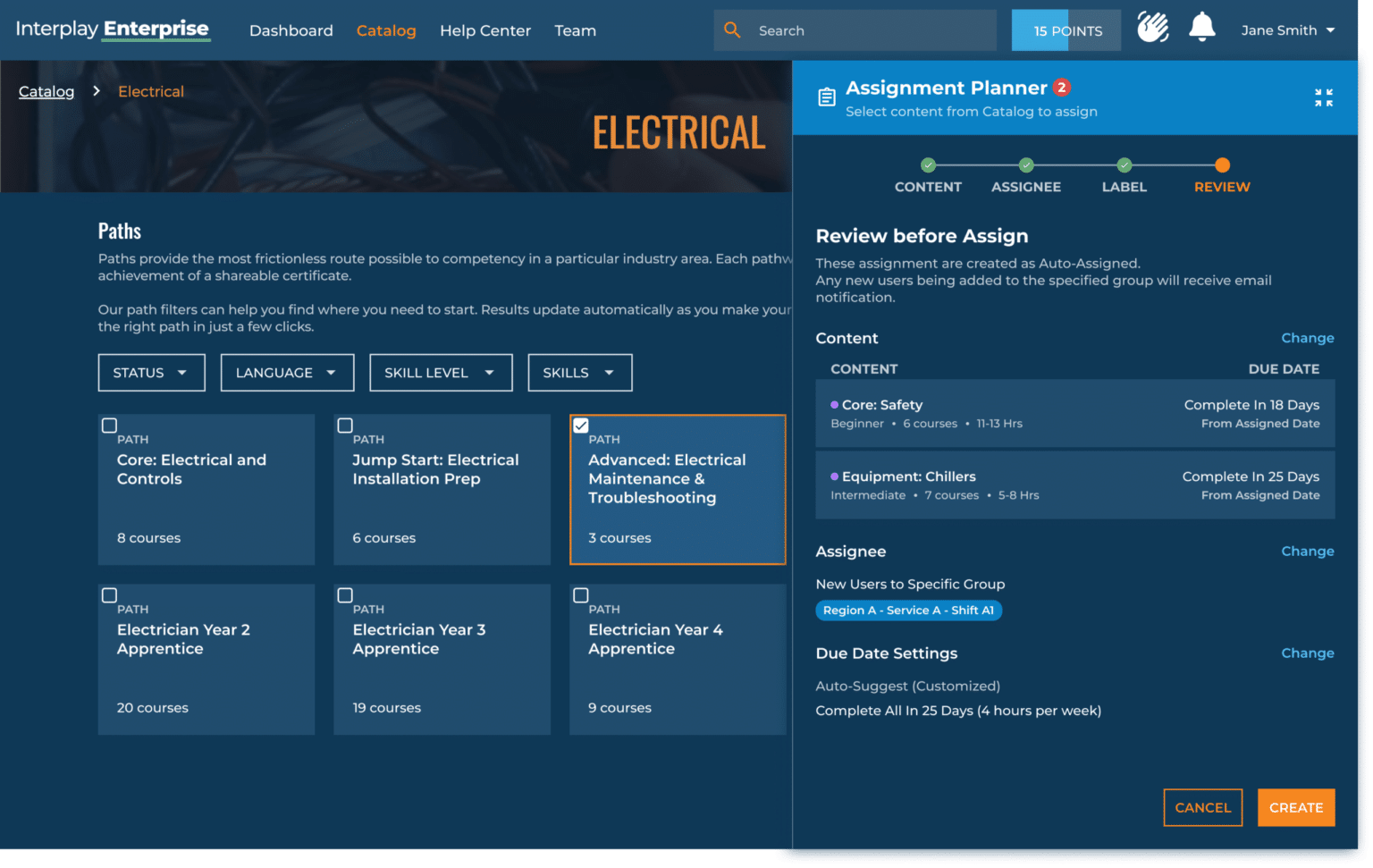1373x868 pixels.
Task: Click the CONTENT step checkmark icon
Action: pyautogui.click(x=928, y=164)
